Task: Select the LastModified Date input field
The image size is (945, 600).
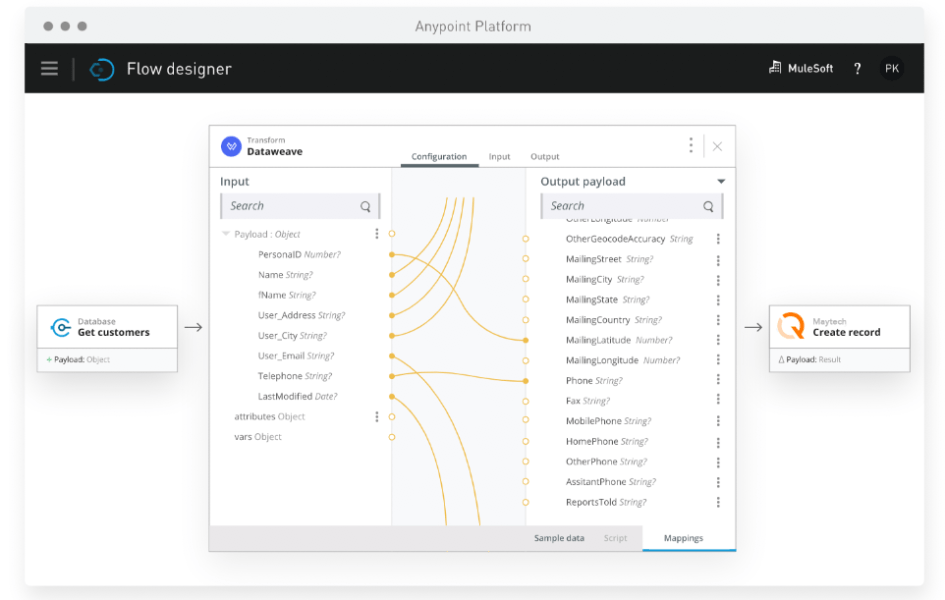Action: [x=297, y=396]
